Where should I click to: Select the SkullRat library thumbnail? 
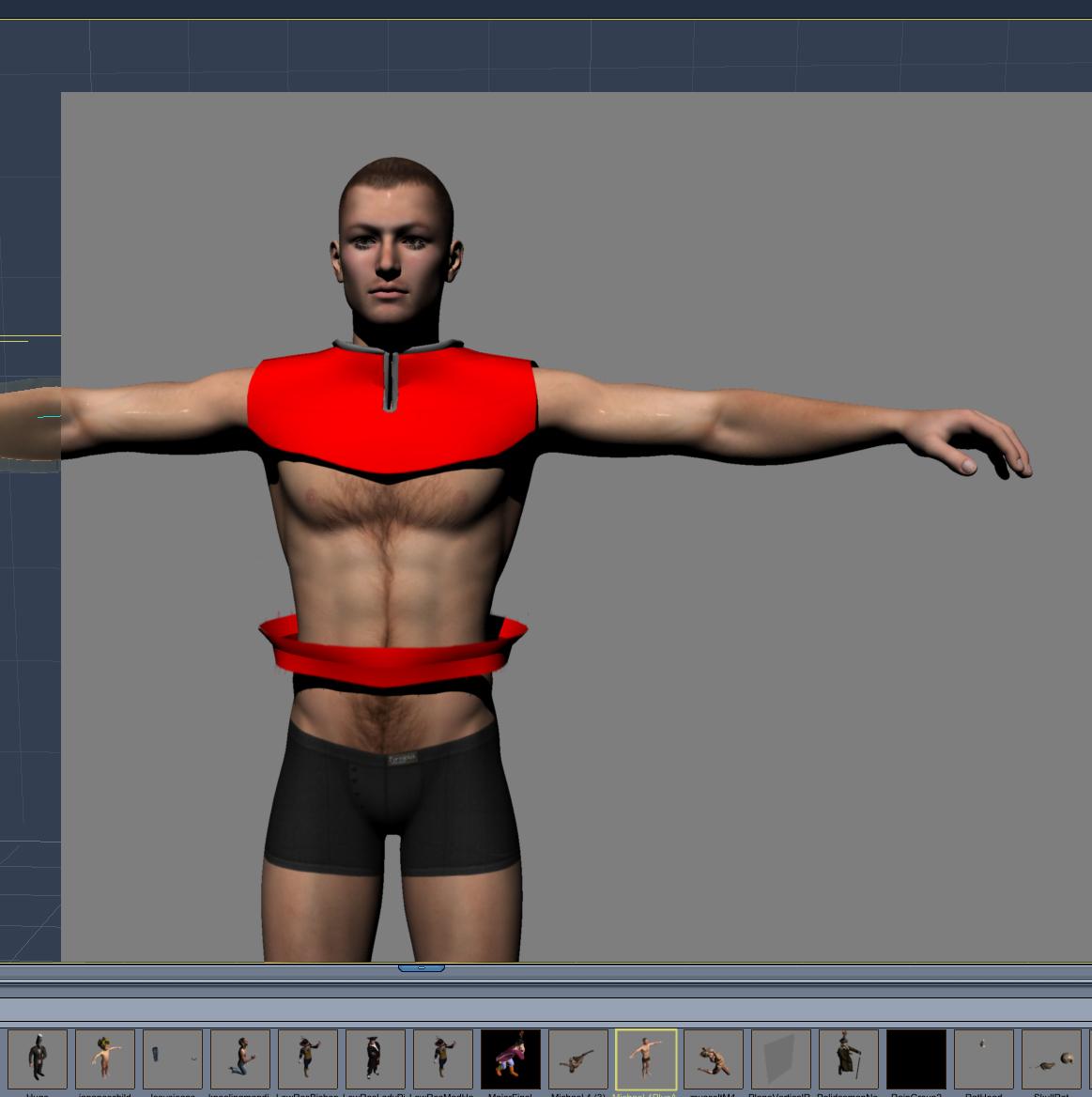click(1052, 1058)
